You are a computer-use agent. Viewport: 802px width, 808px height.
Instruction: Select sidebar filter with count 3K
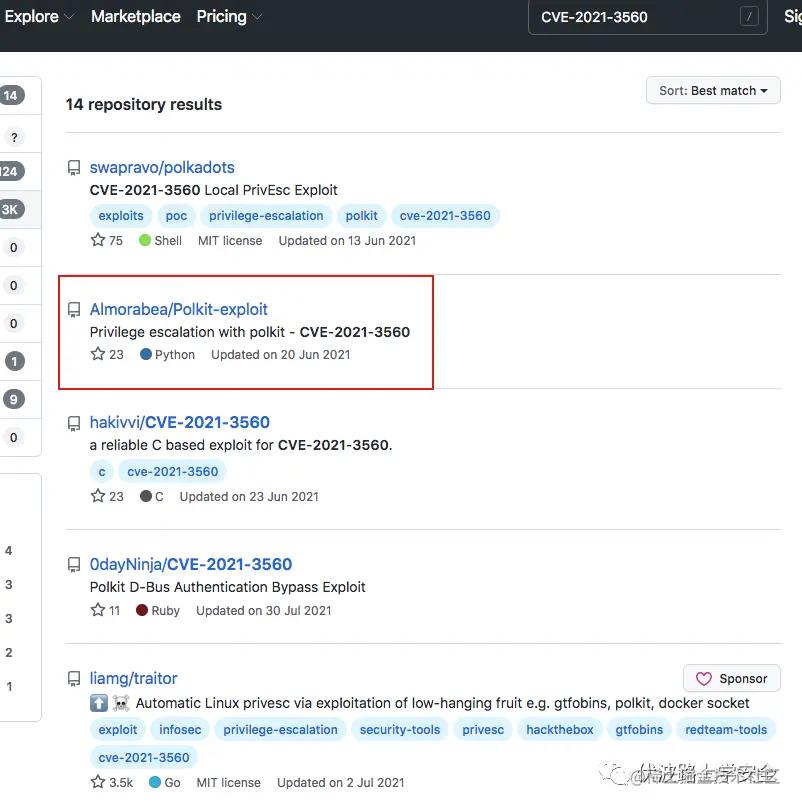click(20, 210)
